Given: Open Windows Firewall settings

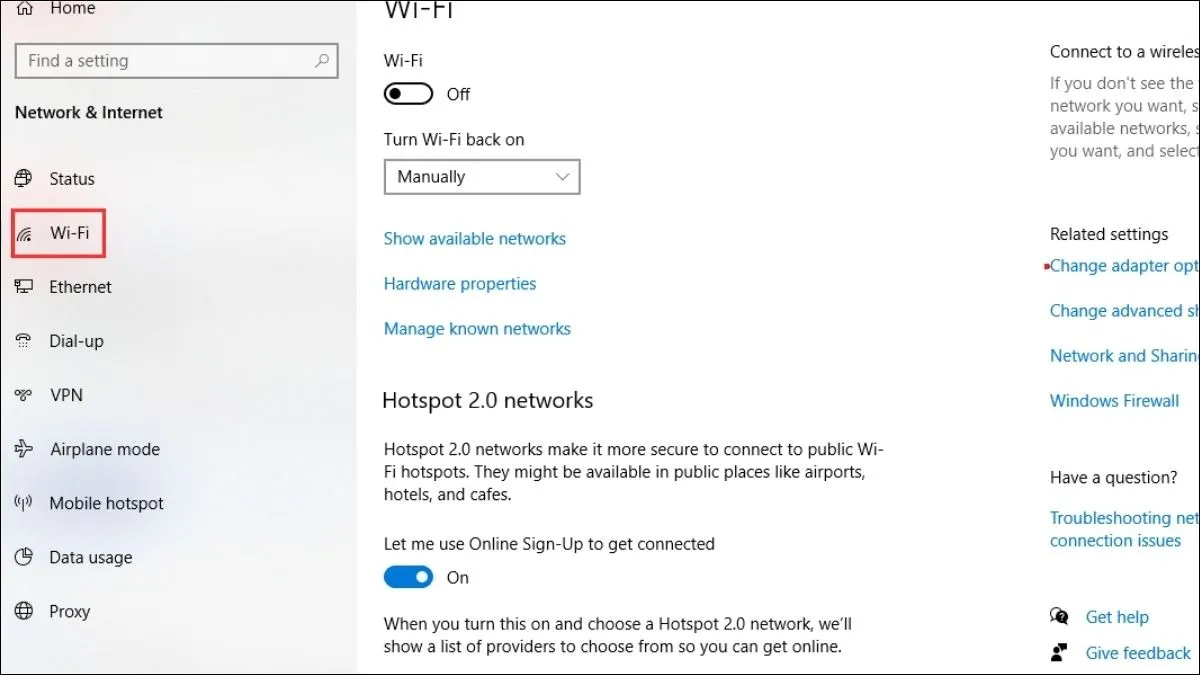Looking at the screenshot, I should pos(1113,400).
